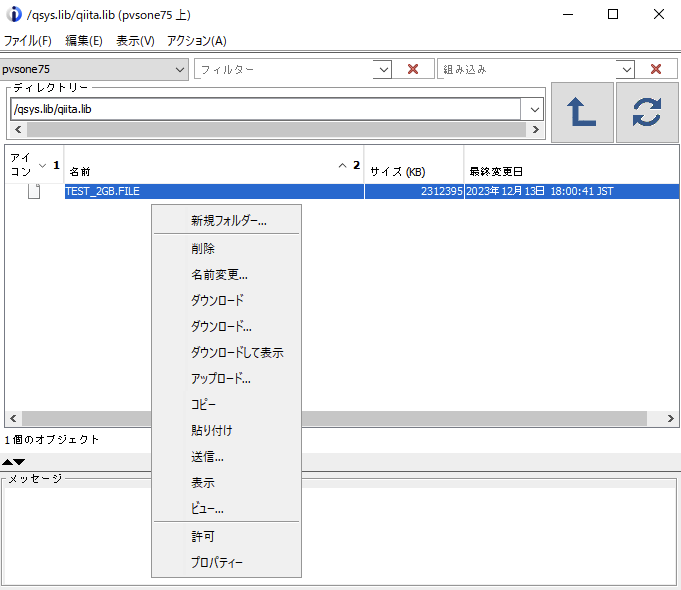Clear the include field with red X
The height and width of the screenshot is (590, 681).
tap(656, 69)
